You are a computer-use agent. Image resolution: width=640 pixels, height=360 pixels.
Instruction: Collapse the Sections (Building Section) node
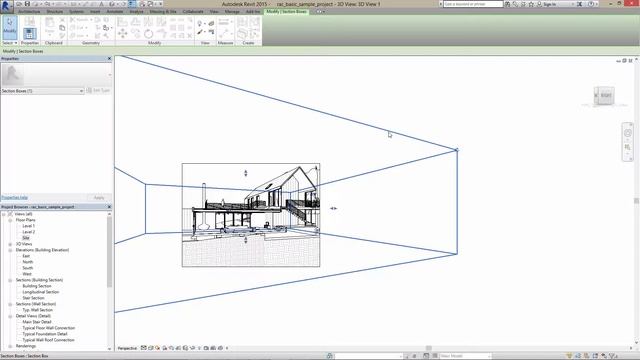pyautogui.click(x=10, y=280)
